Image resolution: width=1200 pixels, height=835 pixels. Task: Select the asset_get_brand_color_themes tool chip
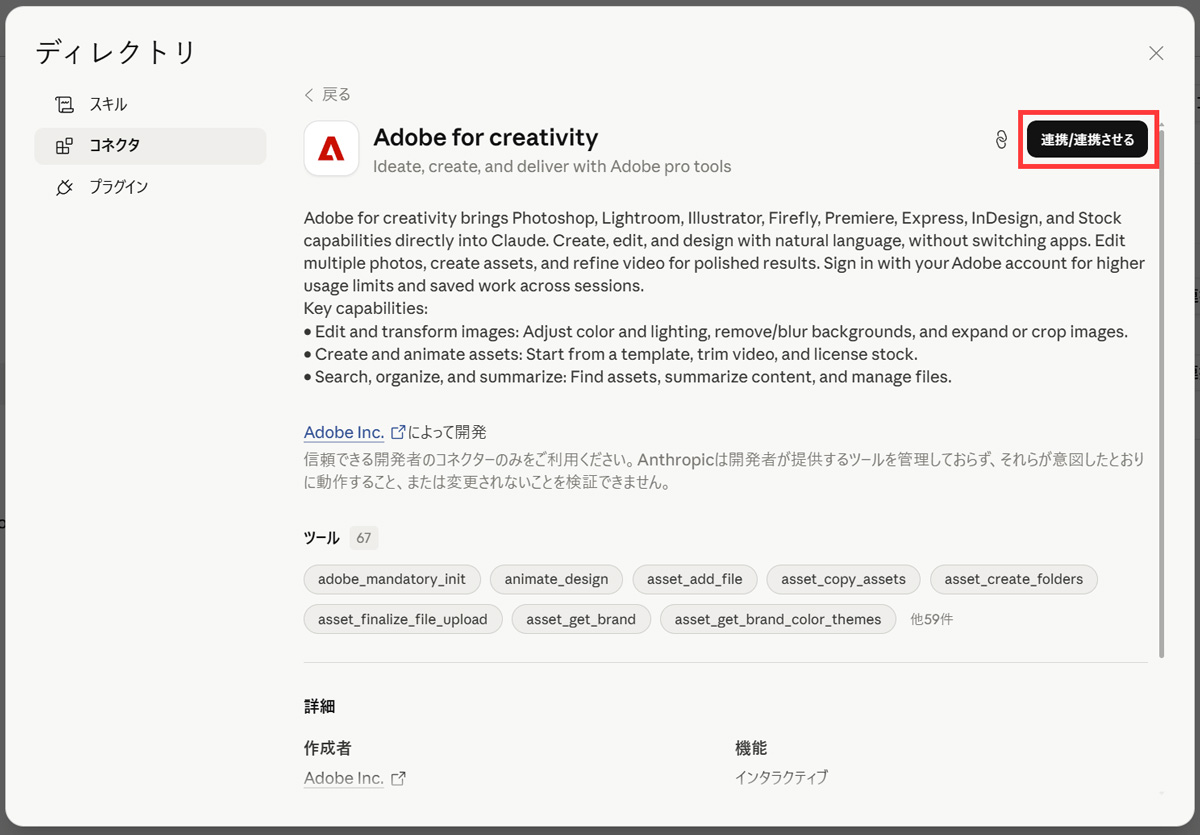click(778, 619)
